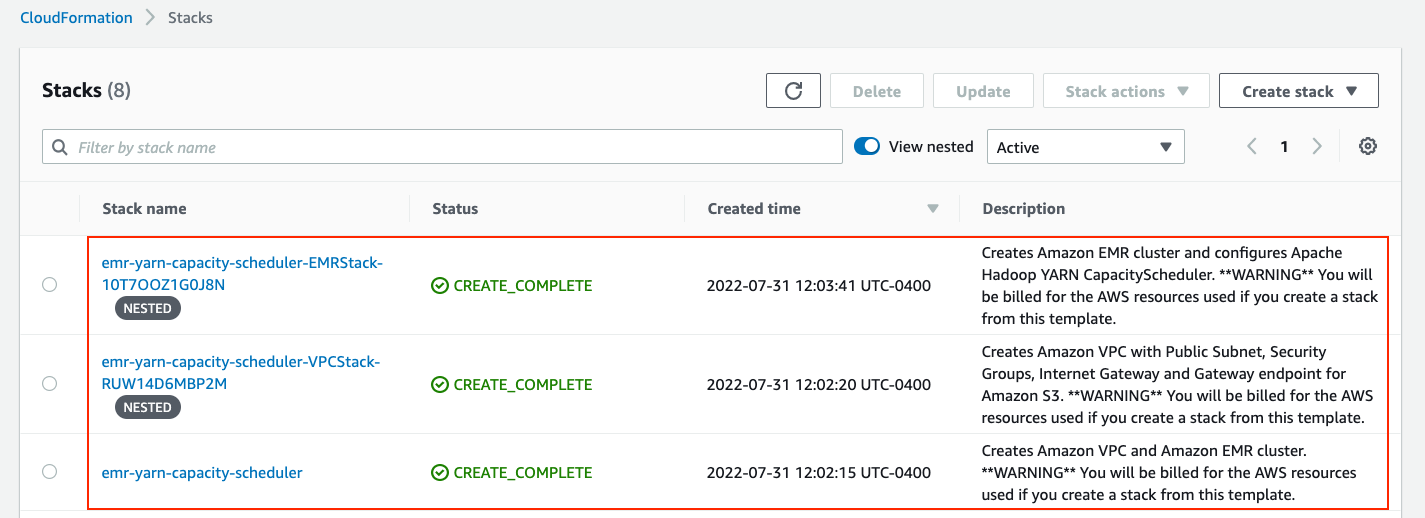Click the green check icon for EMRStack status
The height and width of the screenshot is (518, 1425).
440,286
